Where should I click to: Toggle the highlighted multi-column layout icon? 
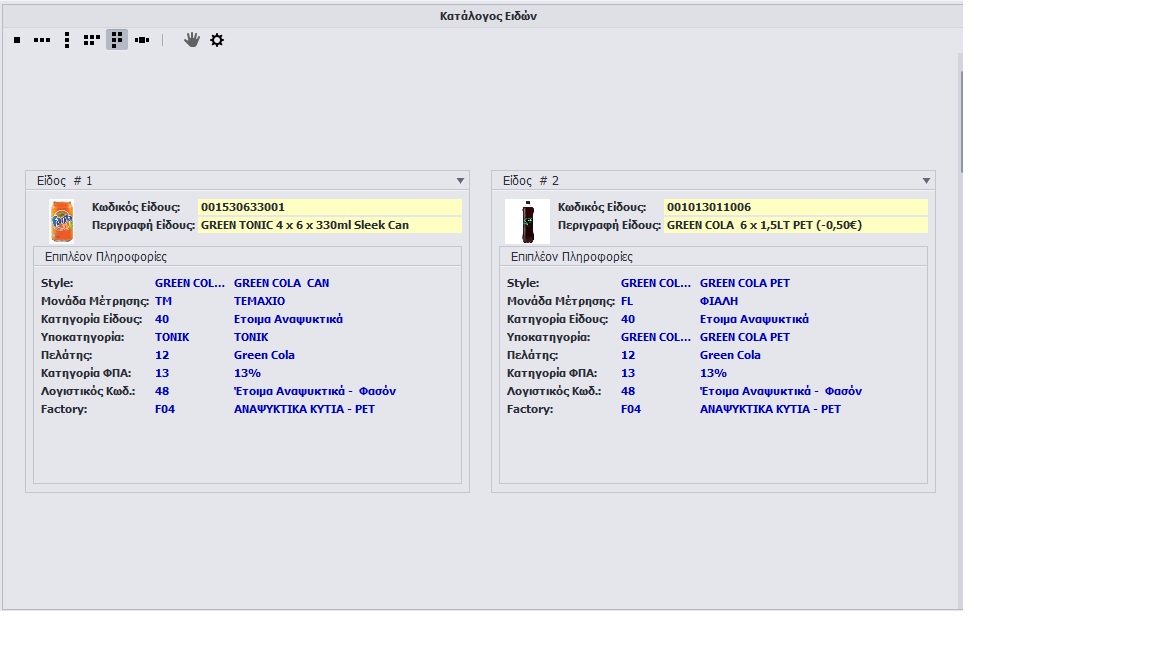[x=117, y=40]
